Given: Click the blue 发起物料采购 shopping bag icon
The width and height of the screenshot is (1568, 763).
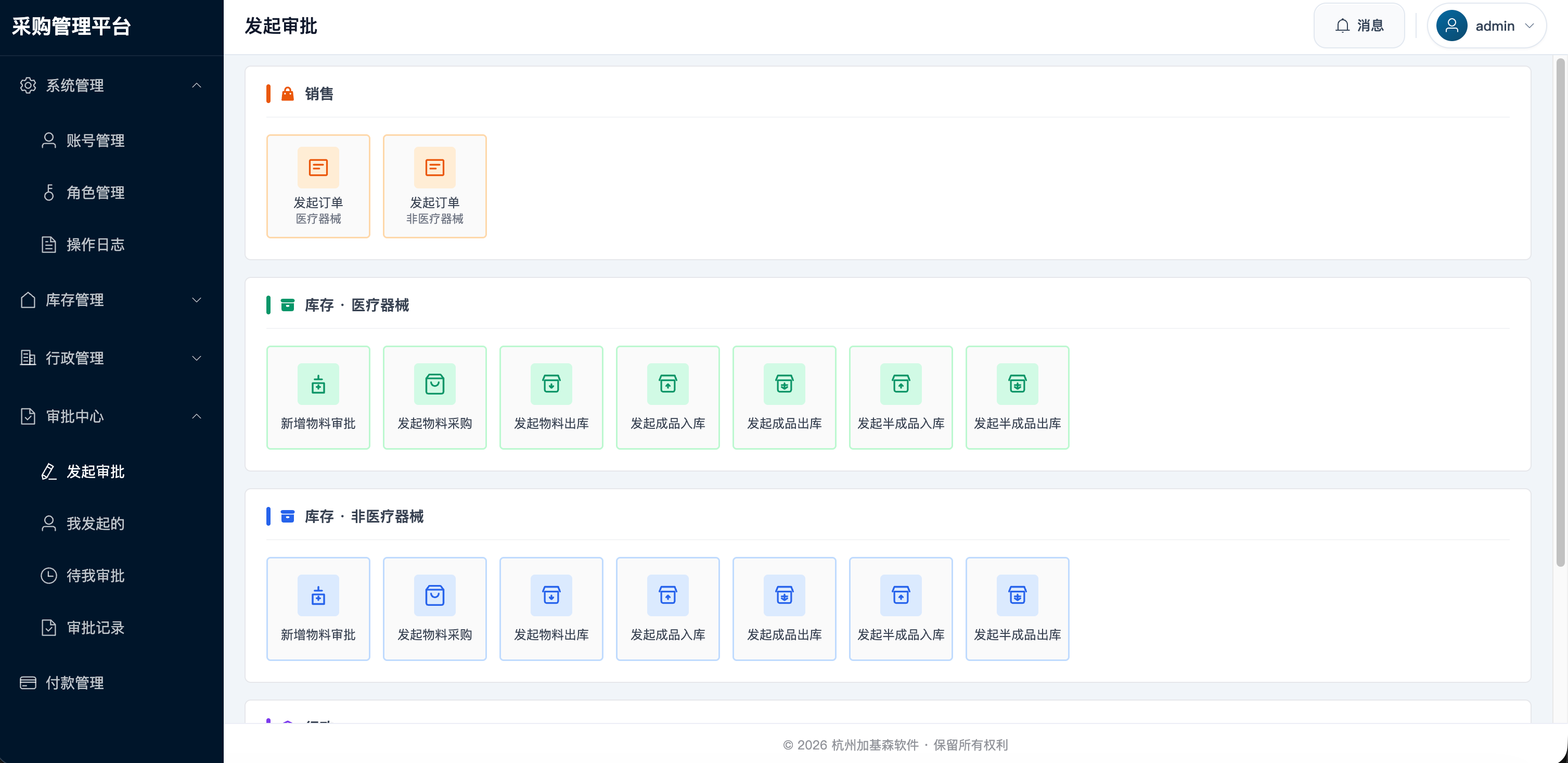Looking at the screenshot, I should 434,595.
